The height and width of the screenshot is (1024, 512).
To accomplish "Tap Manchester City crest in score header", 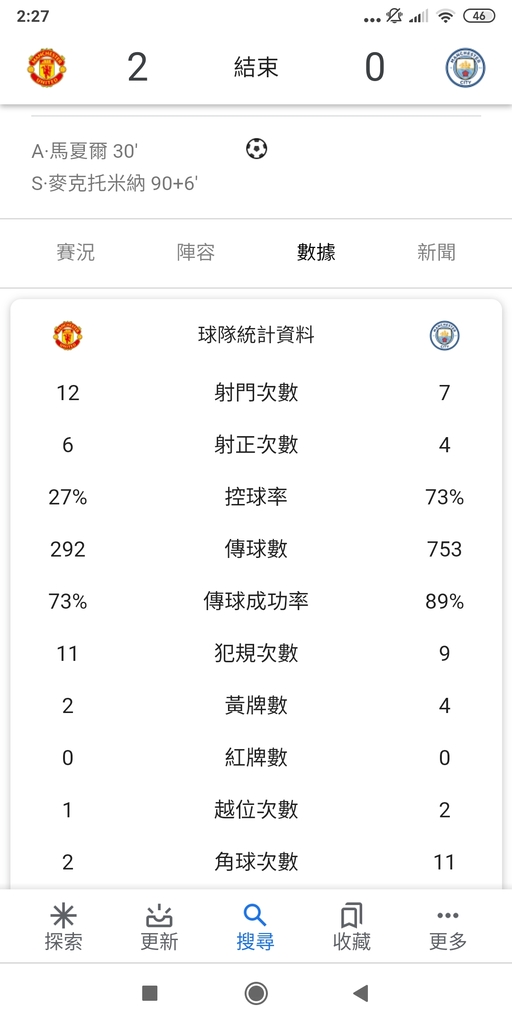I will pos(466,67).
